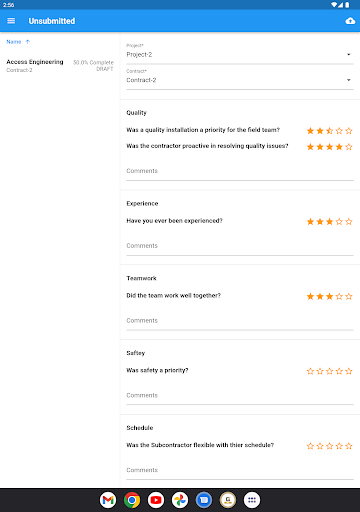Viewport: 360px width, 512px height.
Task: Tap the cloud upload icon
Action: pyautogui.click(x=350, y=21)
